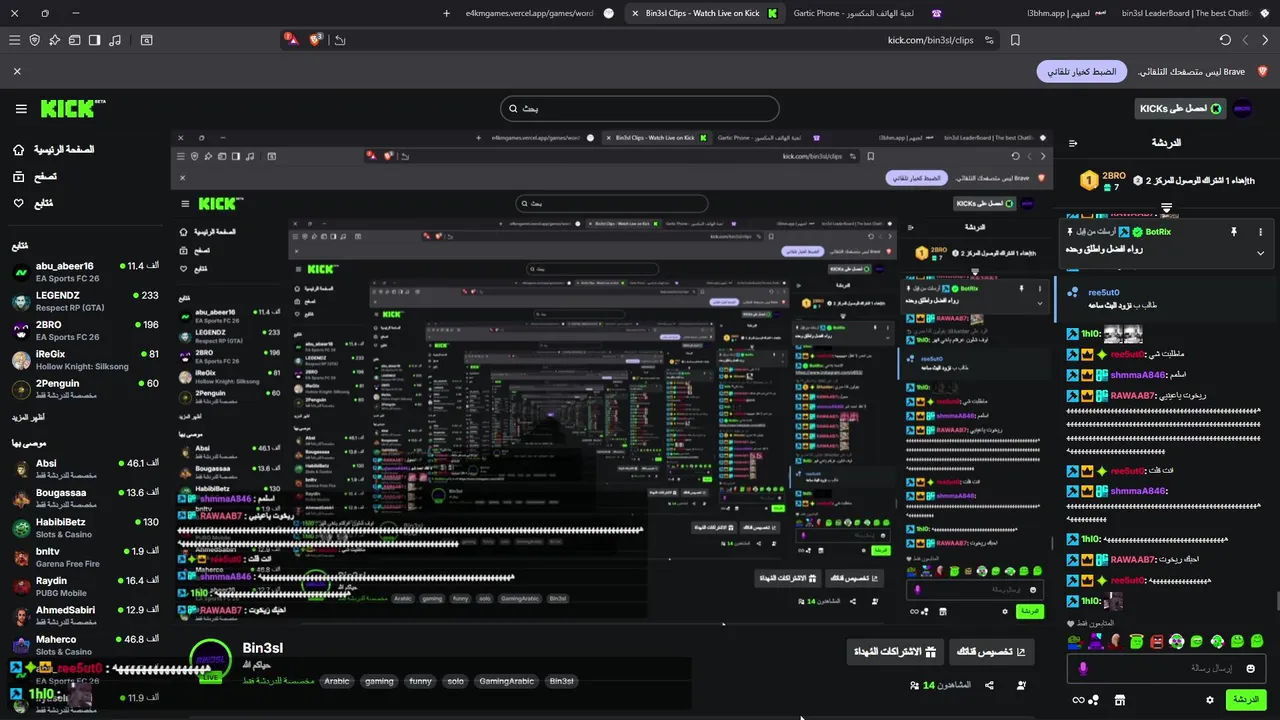The image size is (1280, 720).
Task: Open profile avatar in Kick header
Action: (1243, 108)
